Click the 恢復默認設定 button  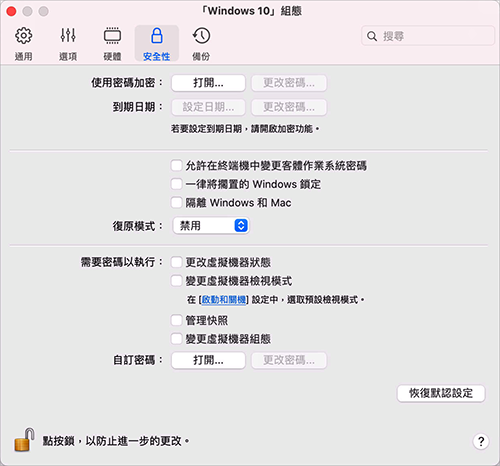(x=441, y=393)
